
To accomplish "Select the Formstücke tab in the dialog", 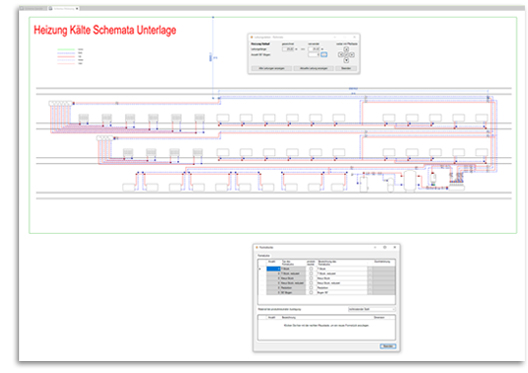I will (x=264, y=256).
